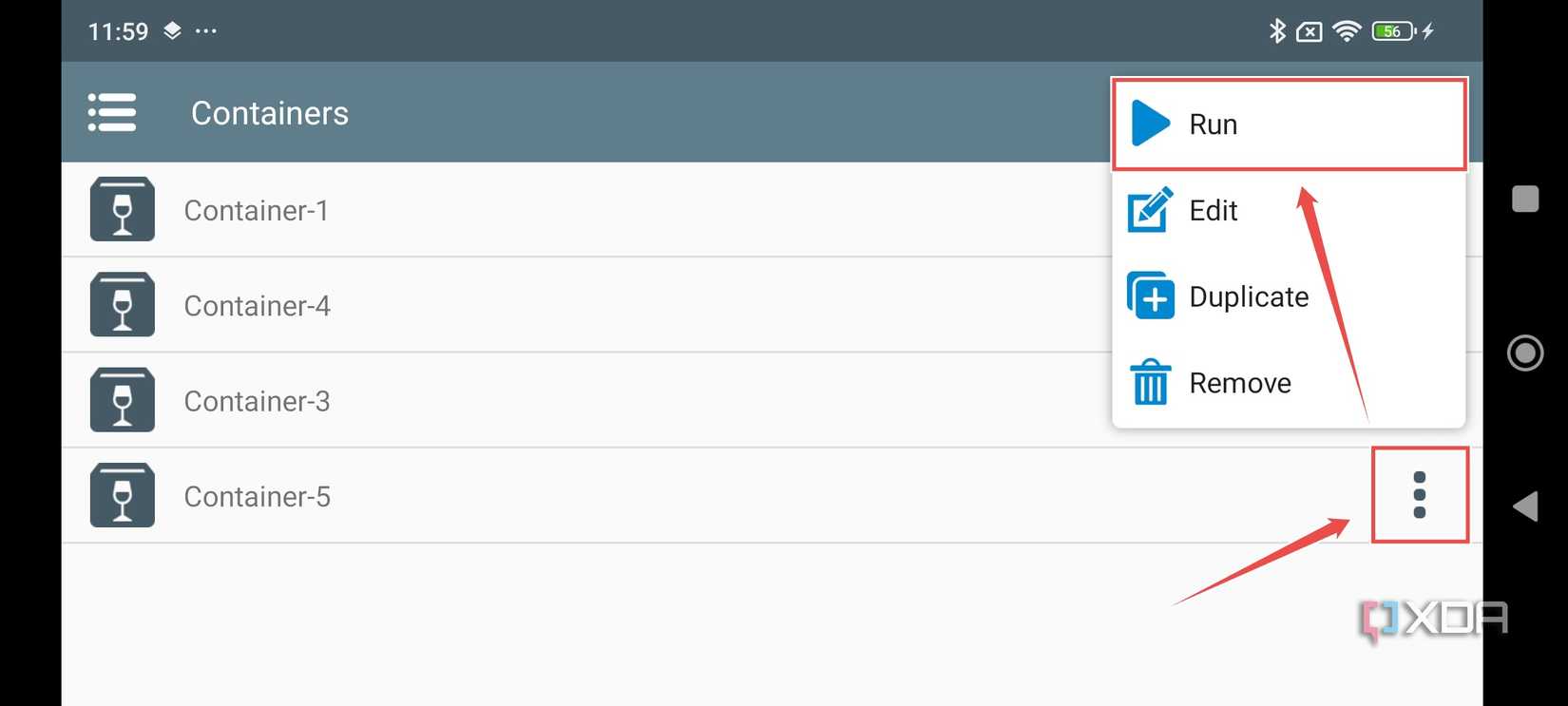Open the hamburger navigation menu
Screen dimensions: 1568x706
(x=112, y=112)
